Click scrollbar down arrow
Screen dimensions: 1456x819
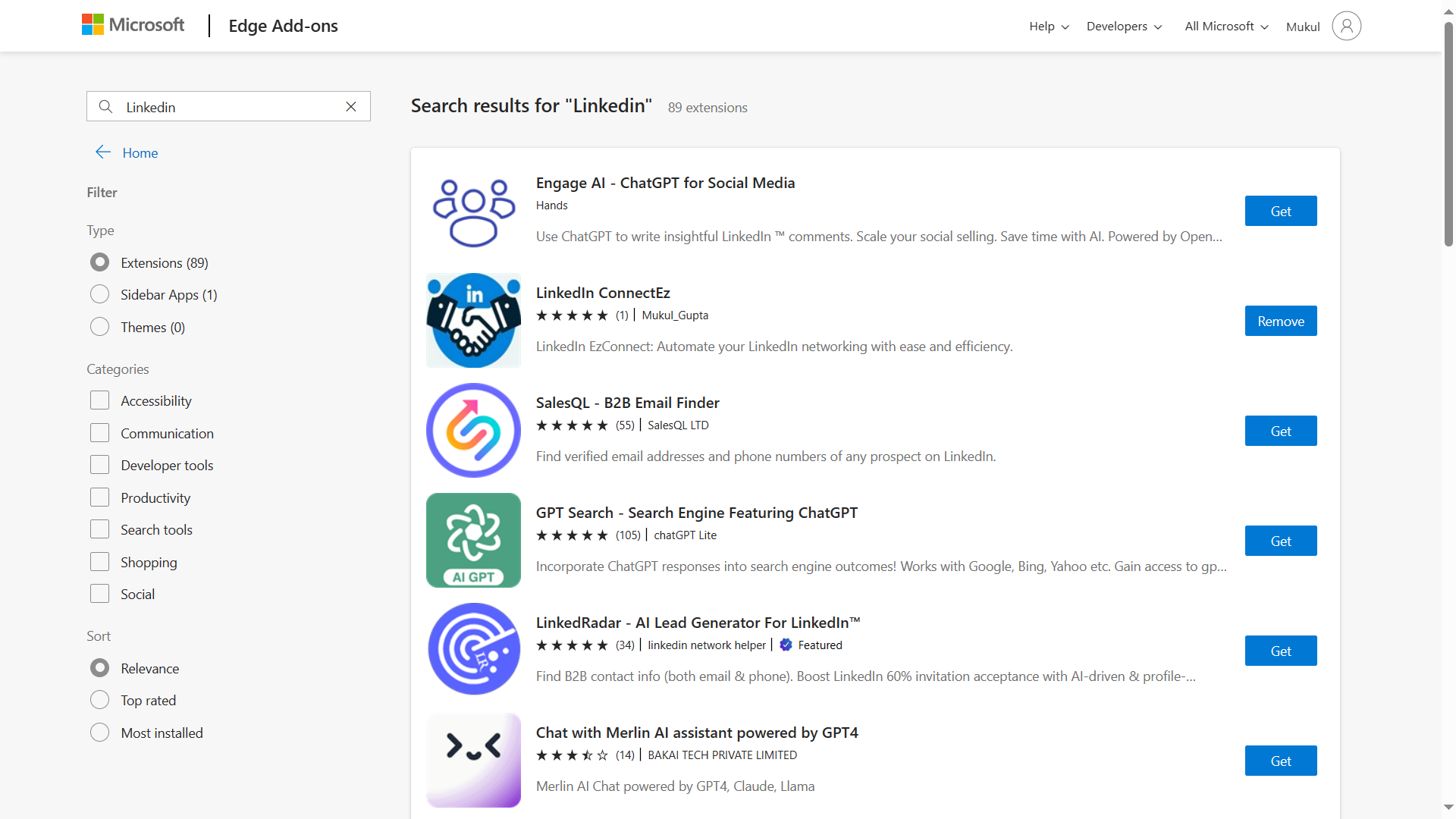1448,808
